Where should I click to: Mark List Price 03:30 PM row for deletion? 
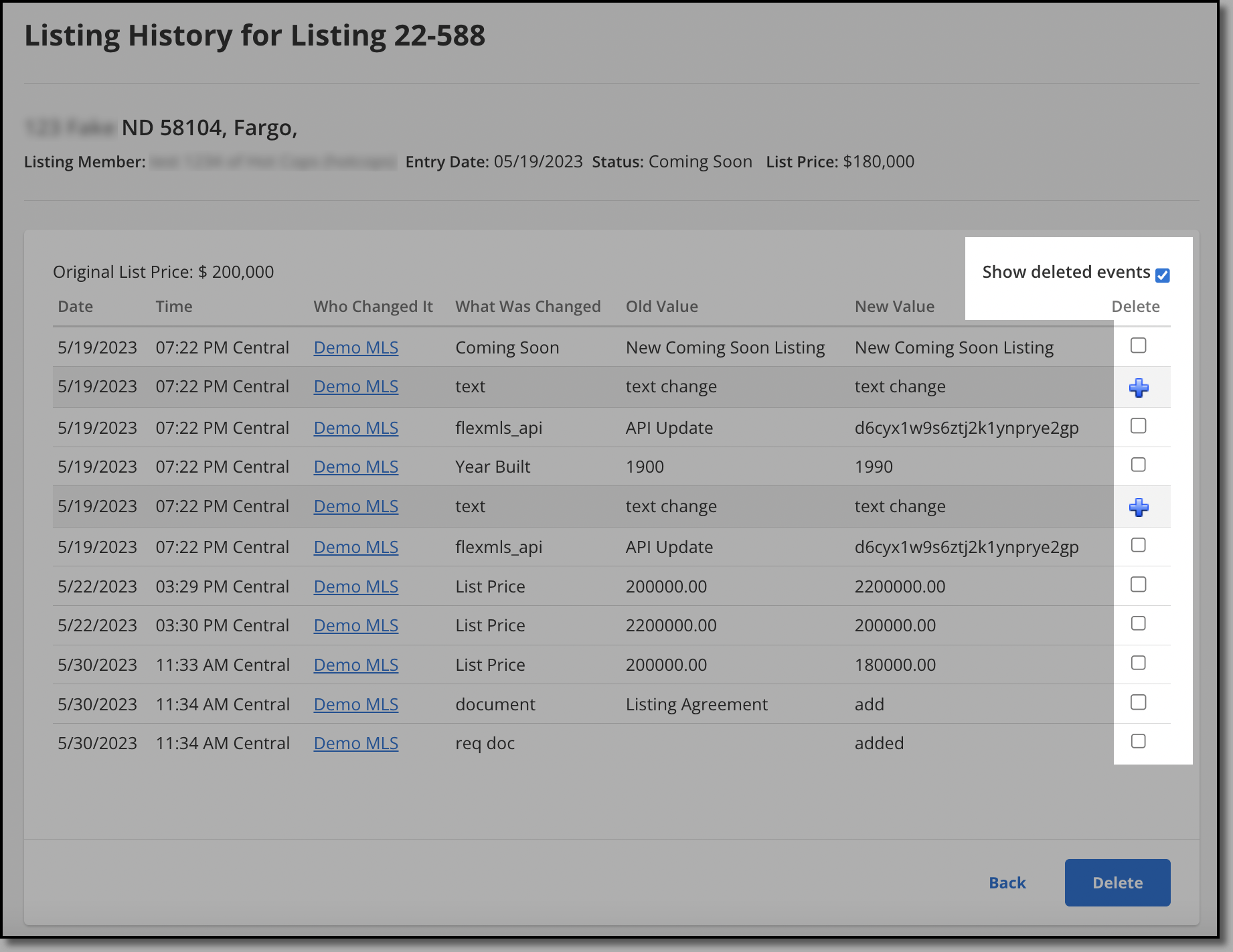[1138, 623]
